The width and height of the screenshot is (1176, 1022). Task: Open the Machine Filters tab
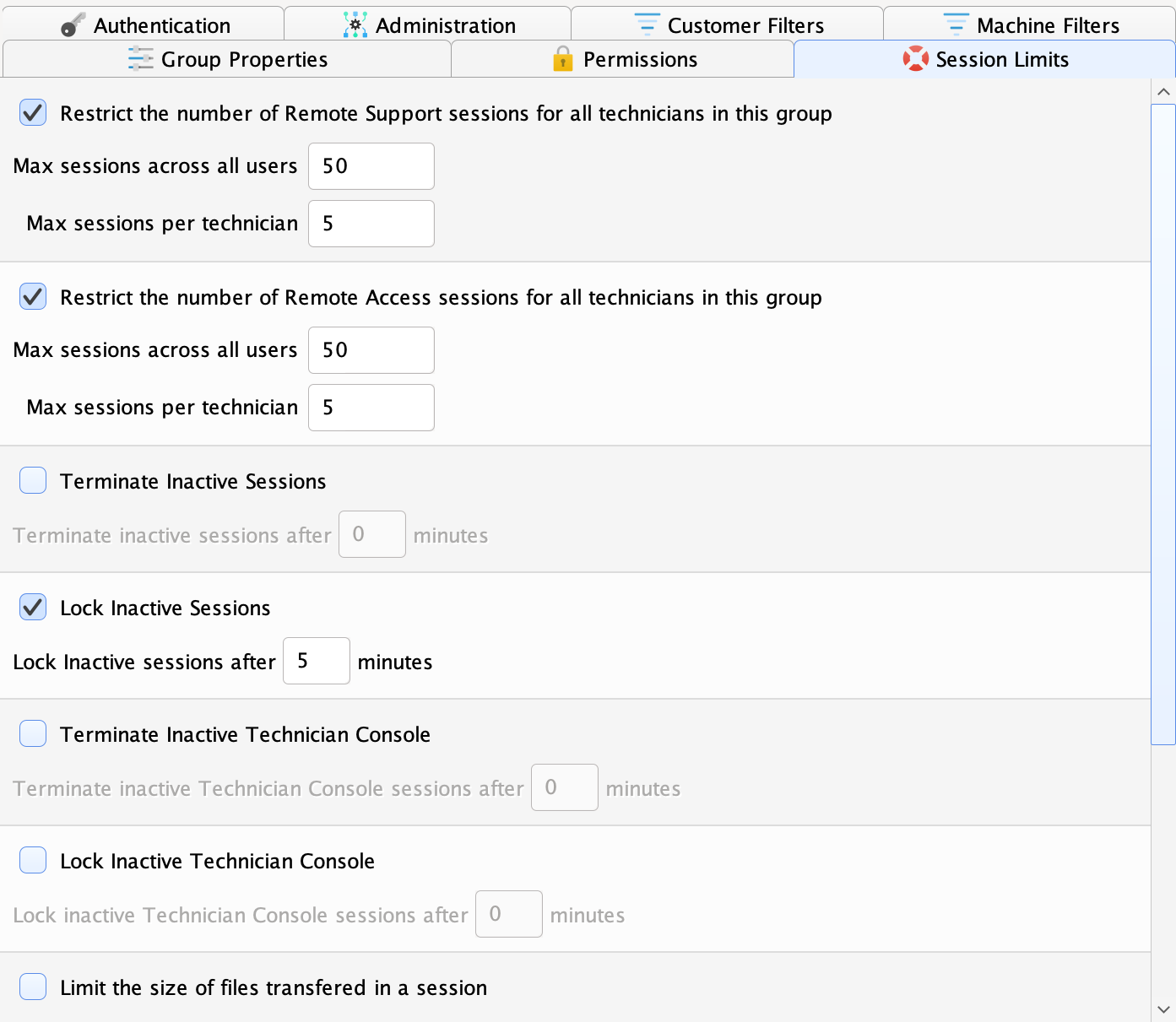(1029, 24)
